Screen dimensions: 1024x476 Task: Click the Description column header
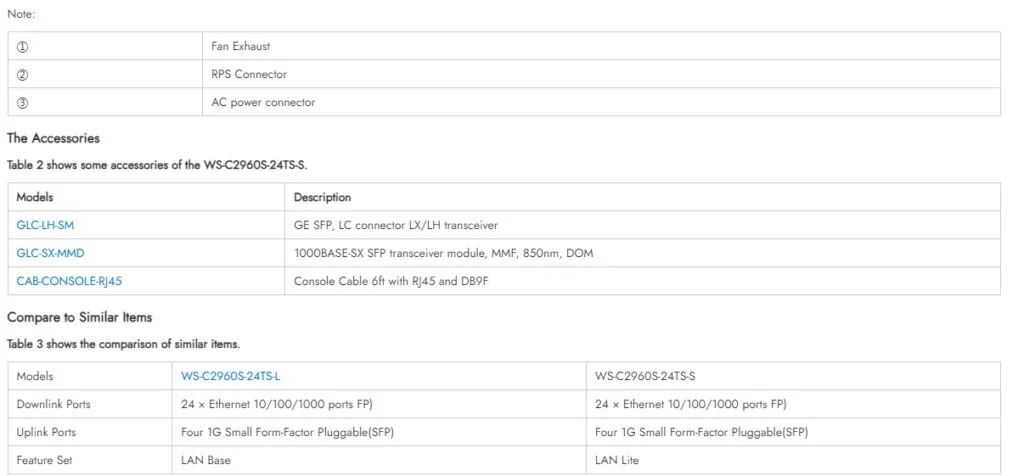[x=322, y=197]
